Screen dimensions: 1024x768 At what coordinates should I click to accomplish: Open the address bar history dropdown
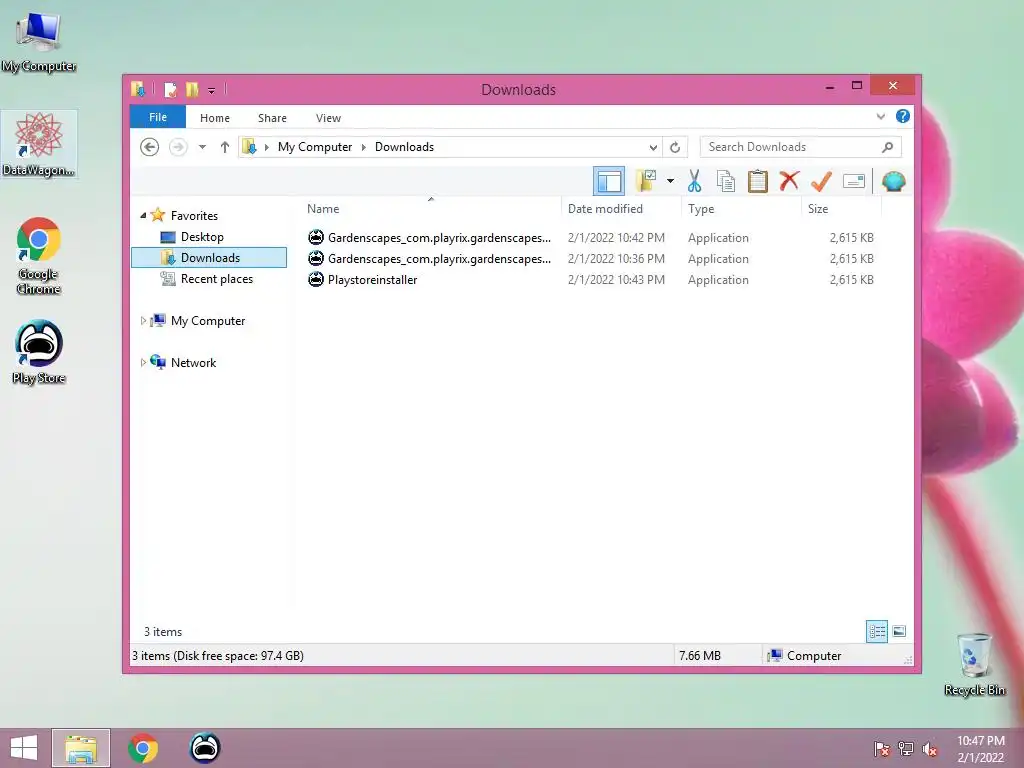pyautogui.click(x=653, y=148)
